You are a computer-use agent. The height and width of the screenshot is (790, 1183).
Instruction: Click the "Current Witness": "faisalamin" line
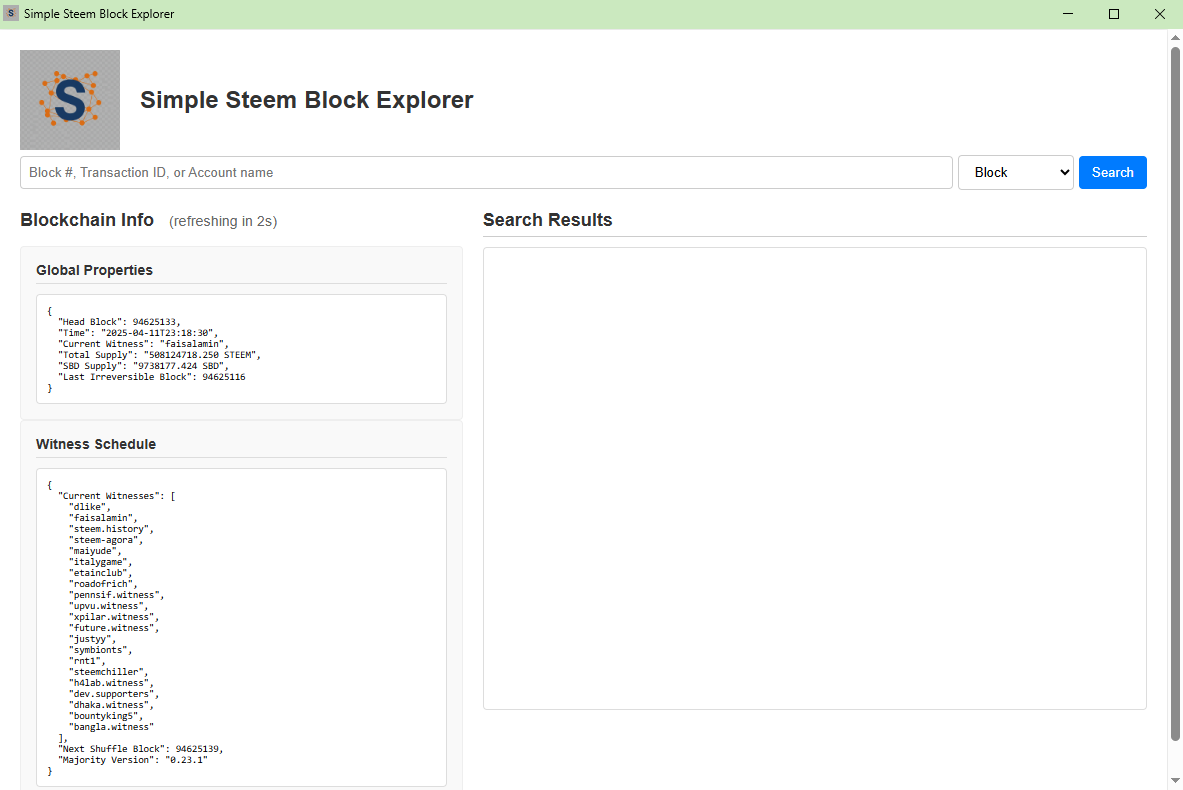point(143,344)
